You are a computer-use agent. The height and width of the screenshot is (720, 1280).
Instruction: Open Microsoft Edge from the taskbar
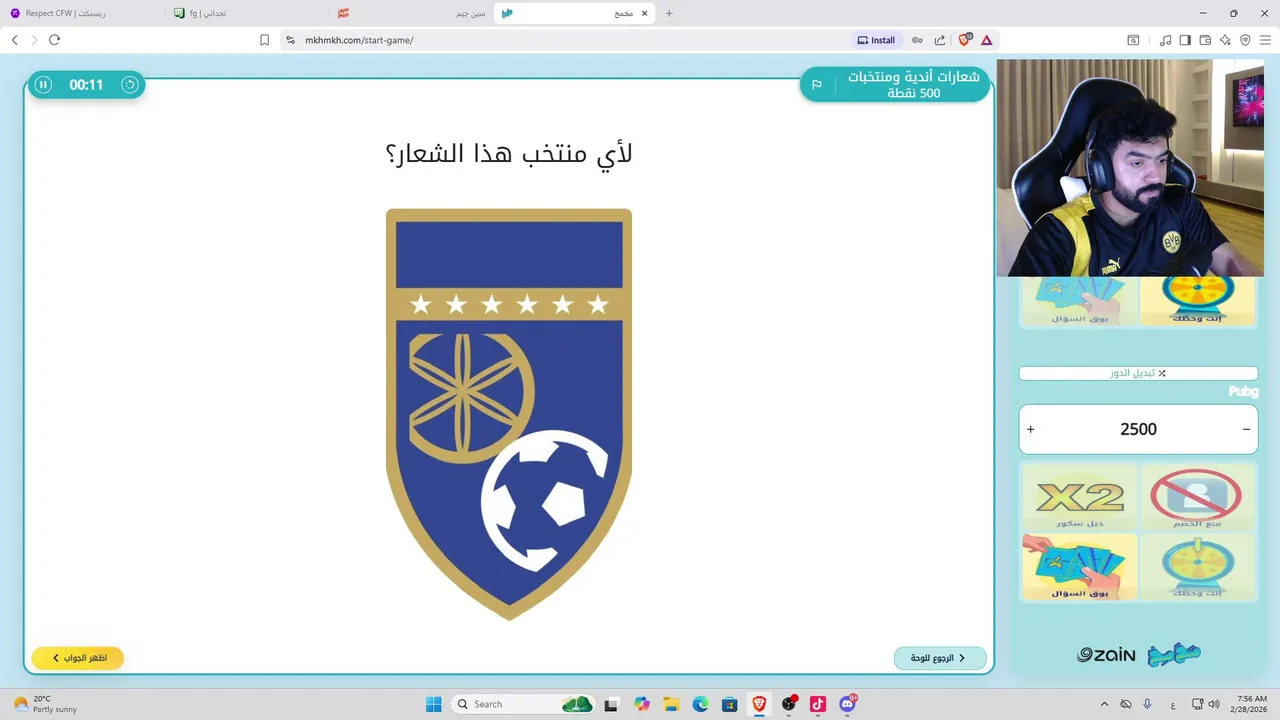700,704
